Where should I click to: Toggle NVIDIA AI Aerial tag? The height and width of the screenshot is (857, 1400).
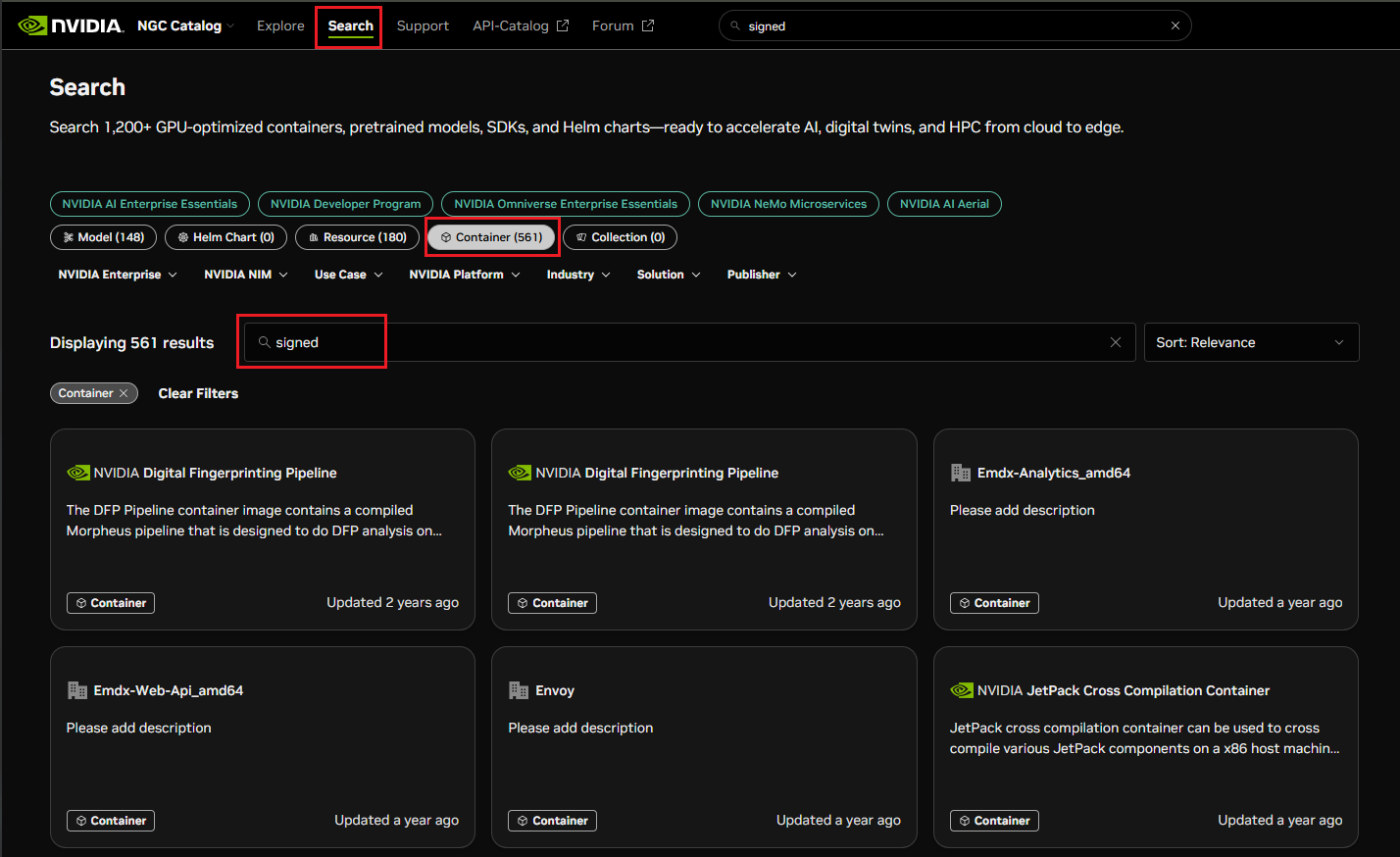pyautogui.click(x=944, y=204)
